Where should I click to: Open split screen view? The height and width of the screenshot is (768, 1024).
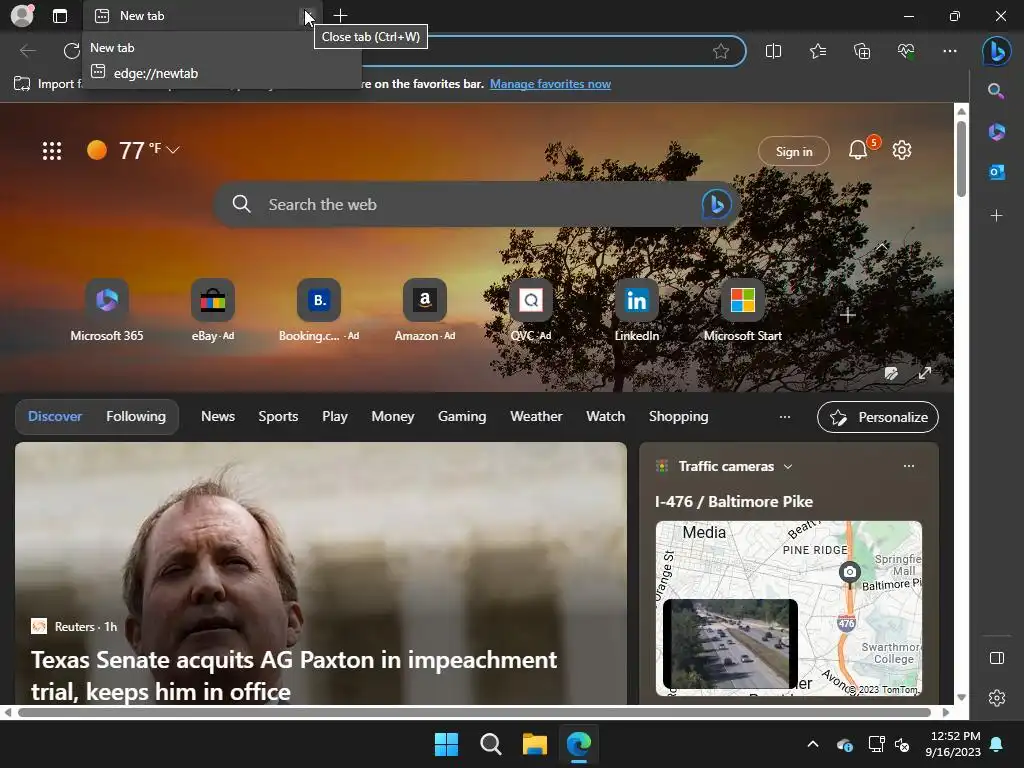773,51
